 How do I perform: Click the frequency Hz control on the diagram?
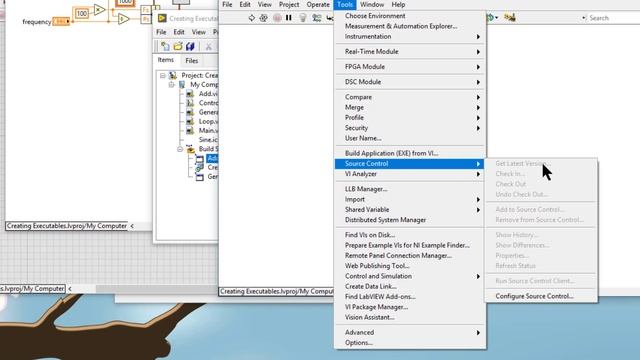[x=61, y=21]
